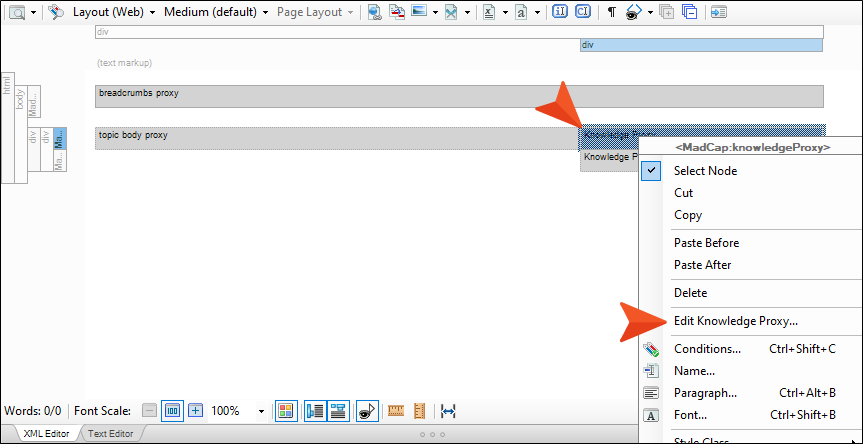This screenshot has width=863, height=444.
Task: Click the insert image icon in toolbar
Action: tap(419, 12)
